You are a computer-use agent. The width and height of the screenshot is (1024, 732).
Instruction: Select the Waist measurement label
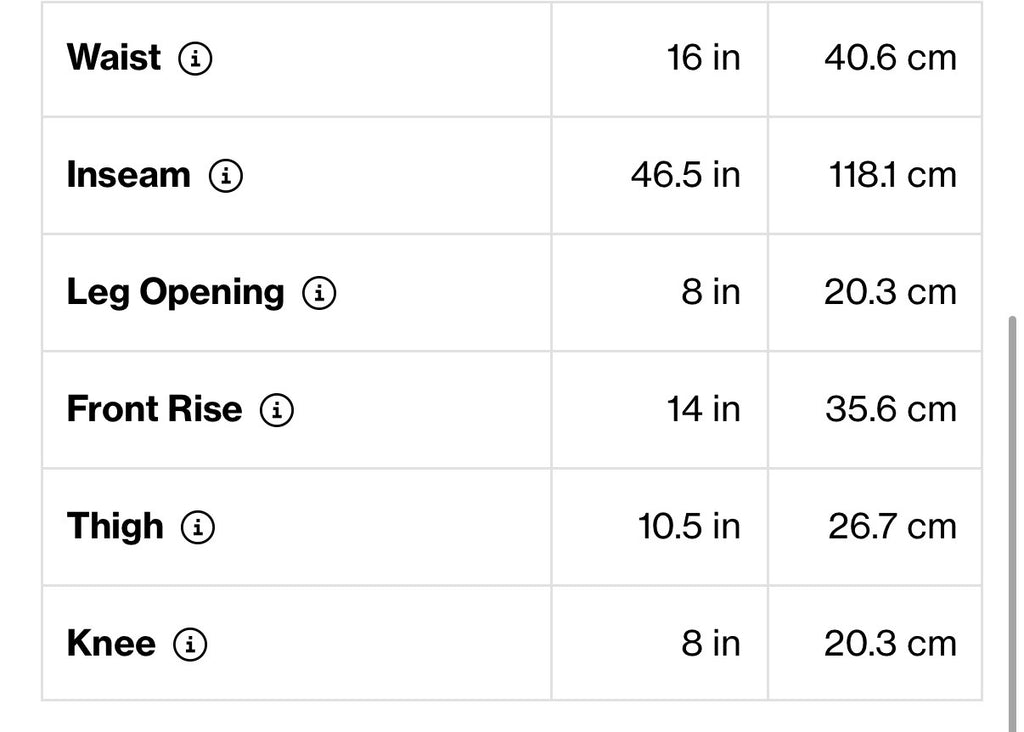click(x=114, y=57)
